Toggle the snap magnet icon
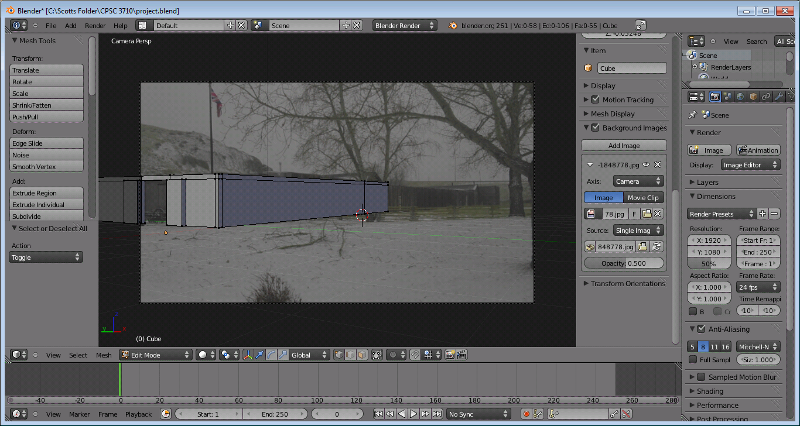Image resolution: width=800 pixels, height=426 pixels. [415, 355]
